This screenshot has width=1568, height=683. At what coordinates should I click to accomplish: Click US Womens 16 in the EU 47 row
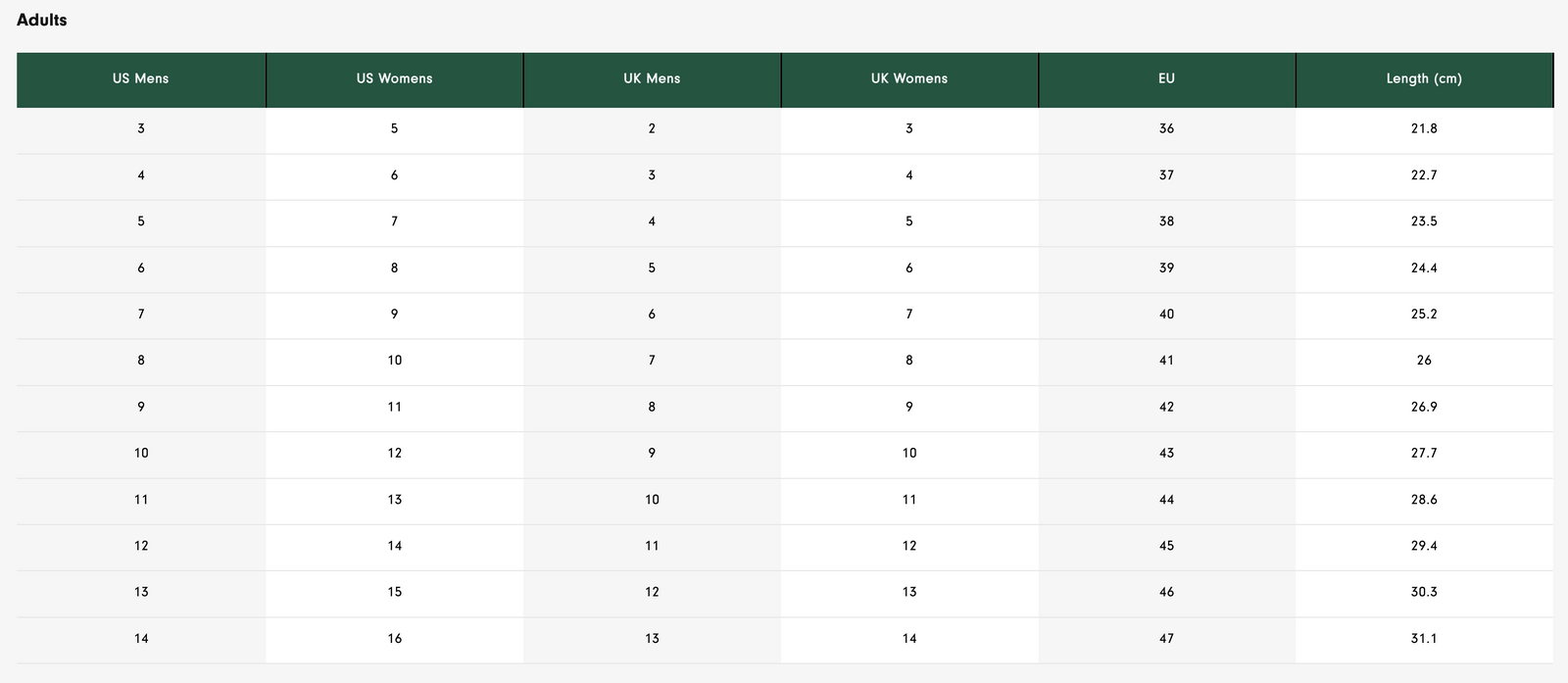(x=394, y=639)
